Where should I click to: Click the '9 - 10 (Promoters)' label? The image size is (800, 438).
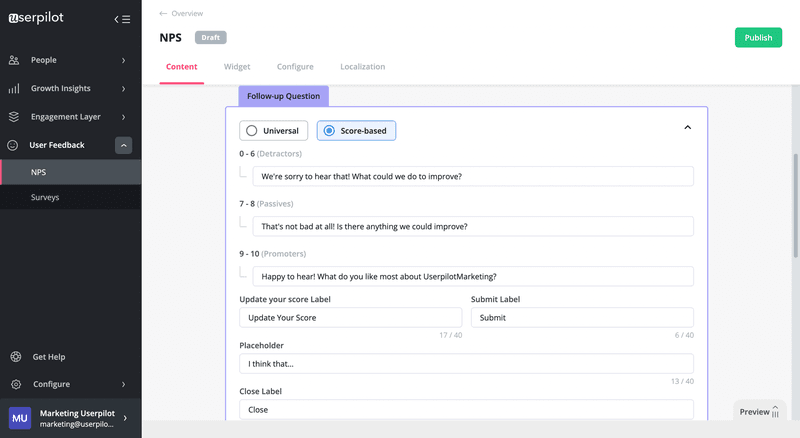[272, 254]
